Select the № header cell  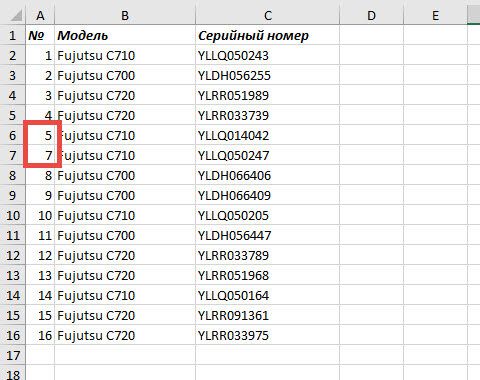pos(40,35)
